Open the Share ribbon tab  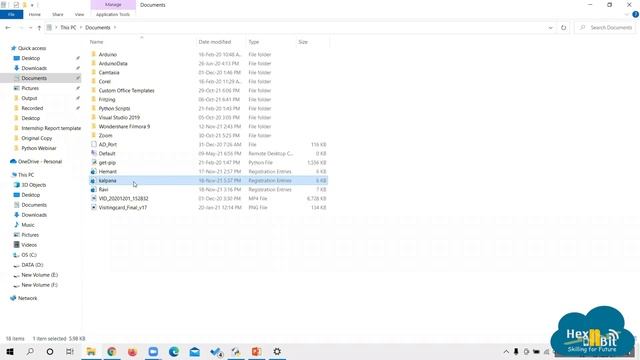click(x=58, y=14)
